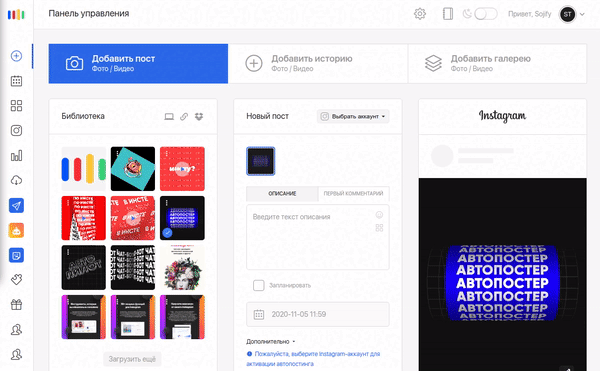
Task: Insert emoji in the description field
Action: [x=379, y=215]
